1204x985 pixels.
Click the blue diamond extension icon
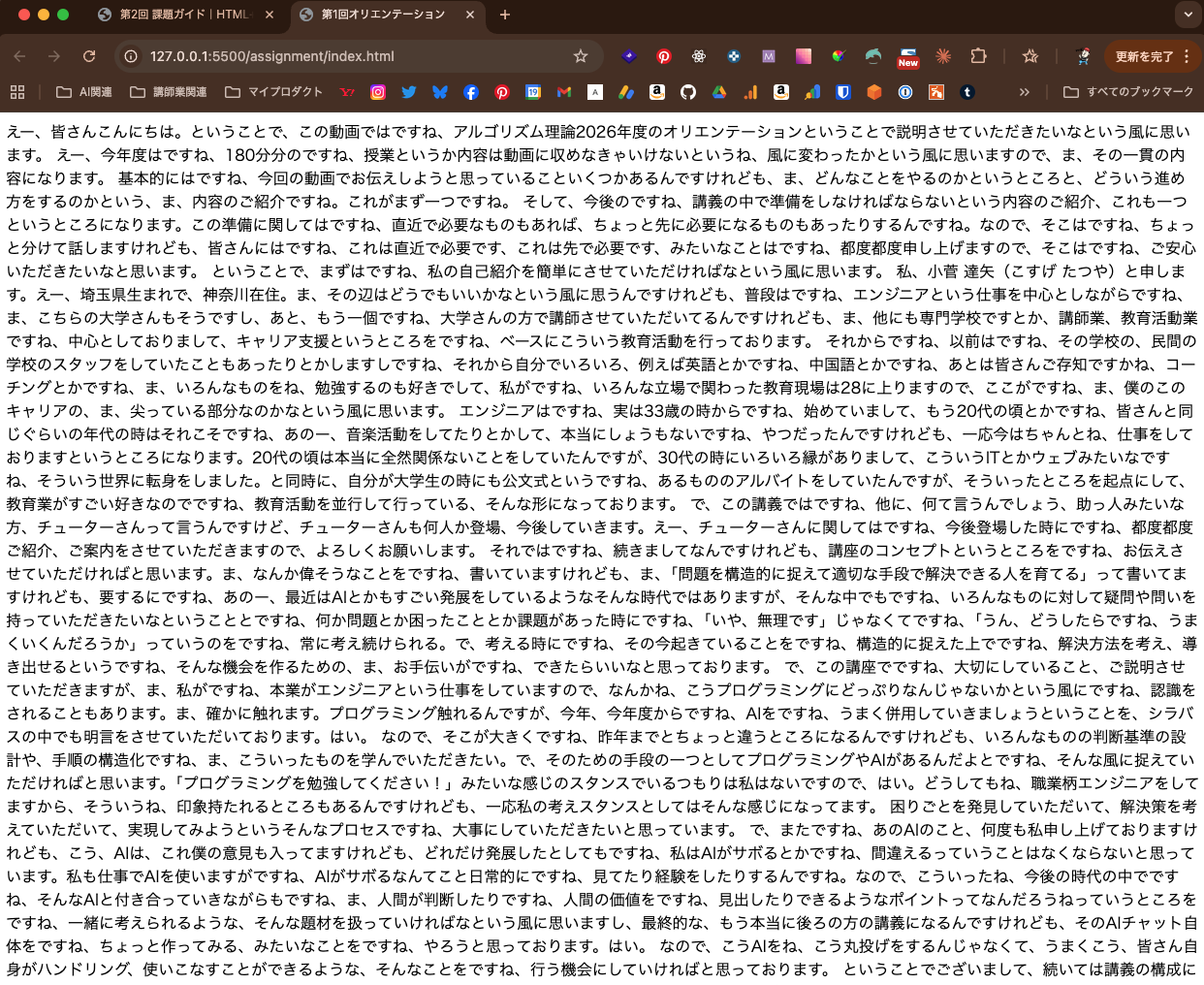click(629, 56)
